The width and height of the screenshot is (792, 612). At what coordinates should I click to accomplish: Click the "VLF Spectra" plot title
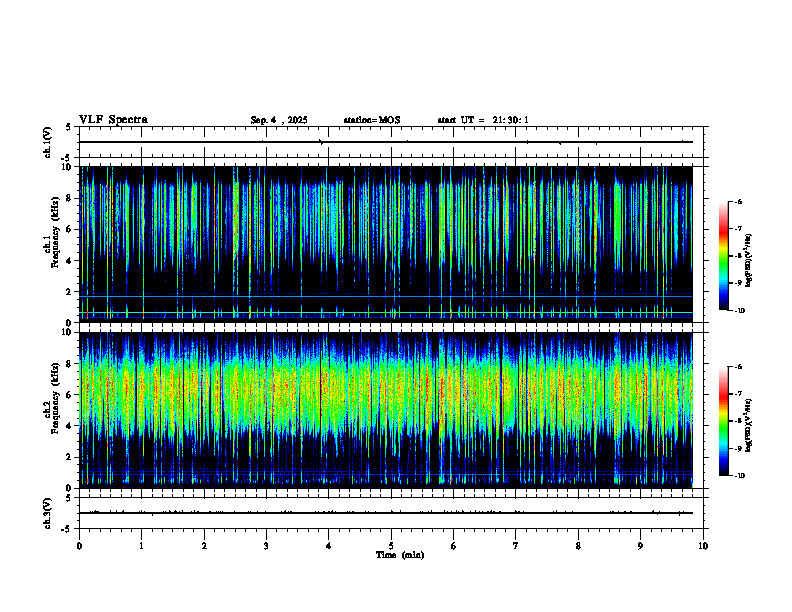point(113,120)
